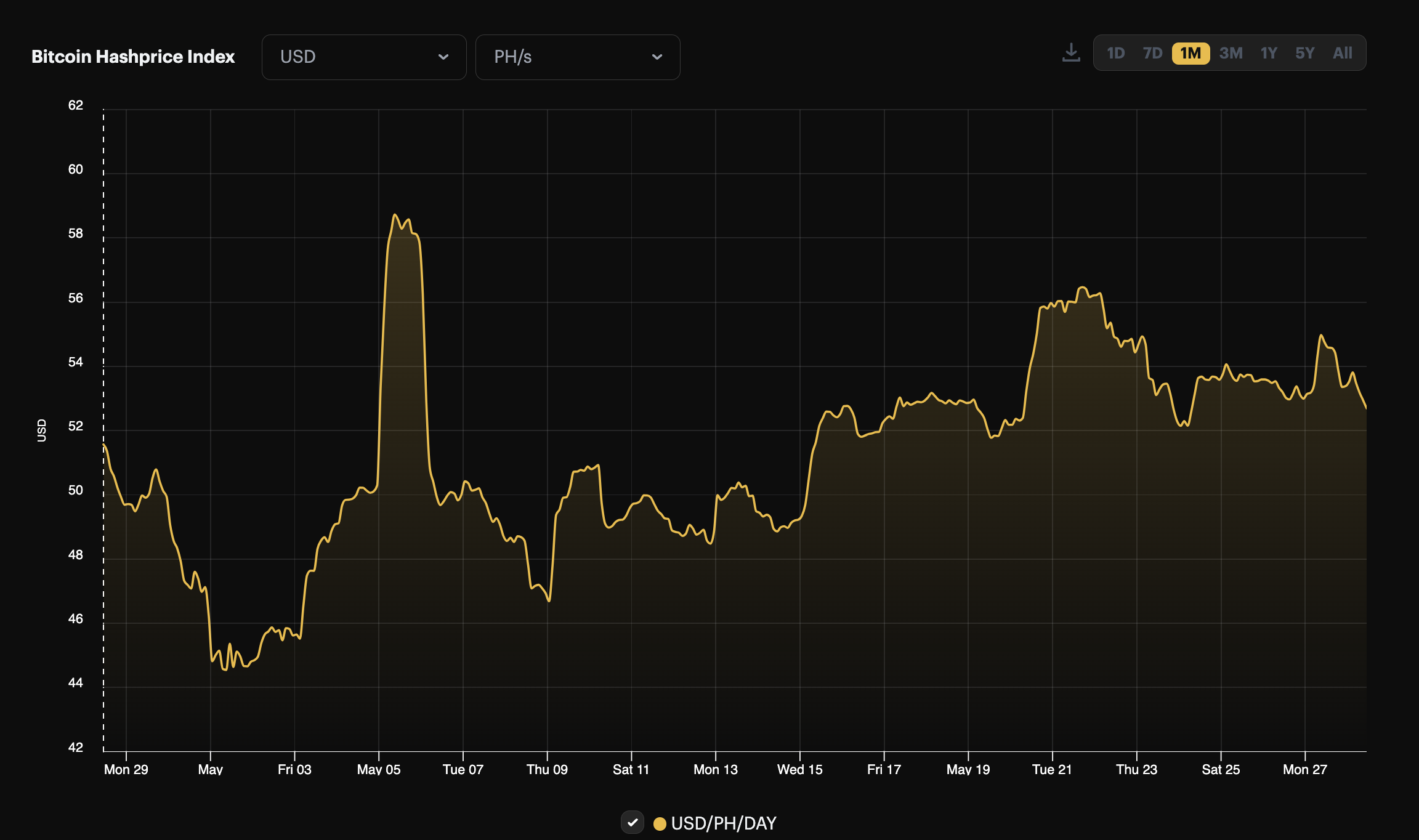
Task: Toggle the USD/PH/DAY series checkbox
Action: point(633,823)
